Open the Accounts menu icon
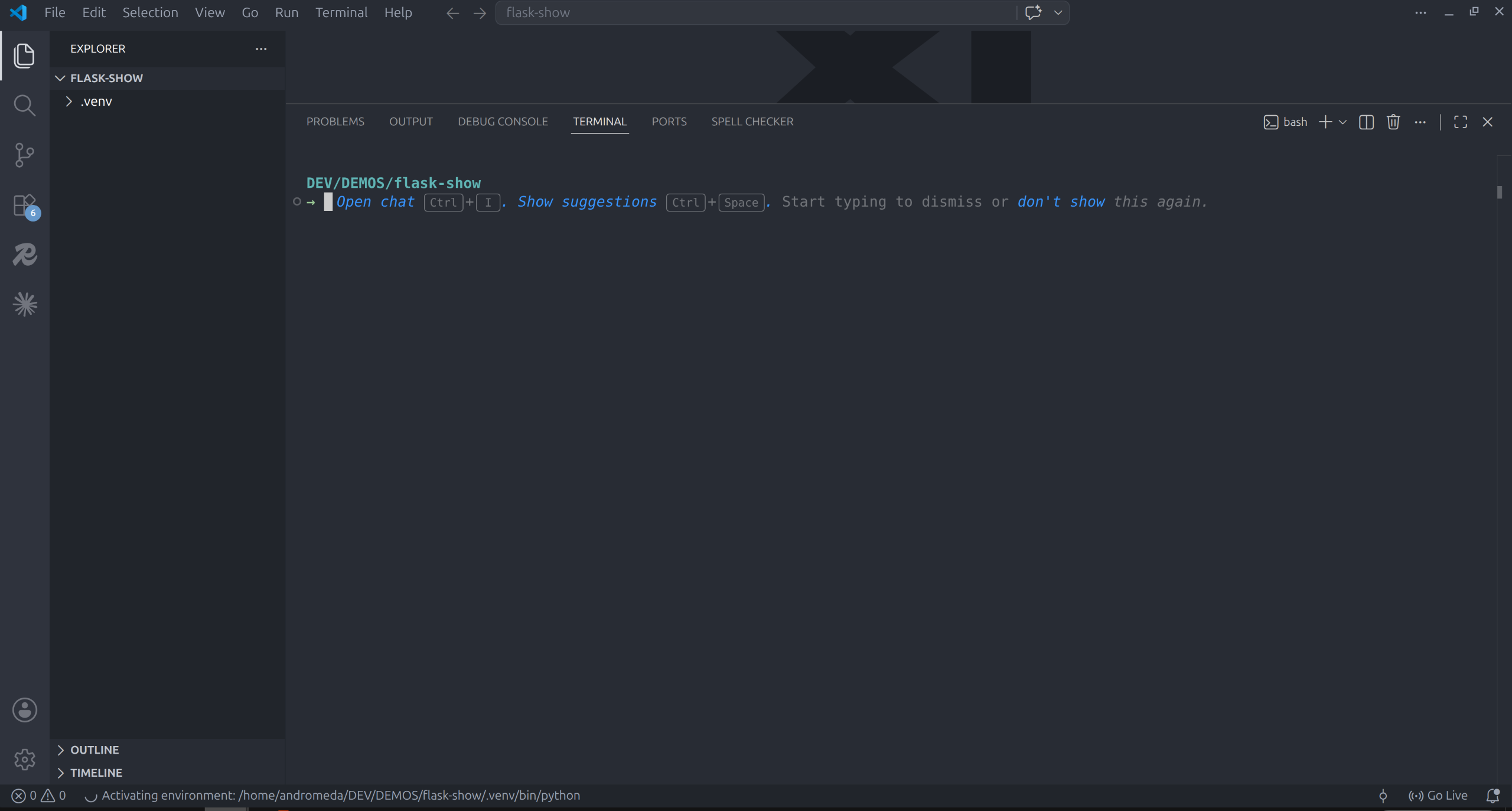This screenshot has width=1512, height=811. pyautogui.click(x=25, y=710)
